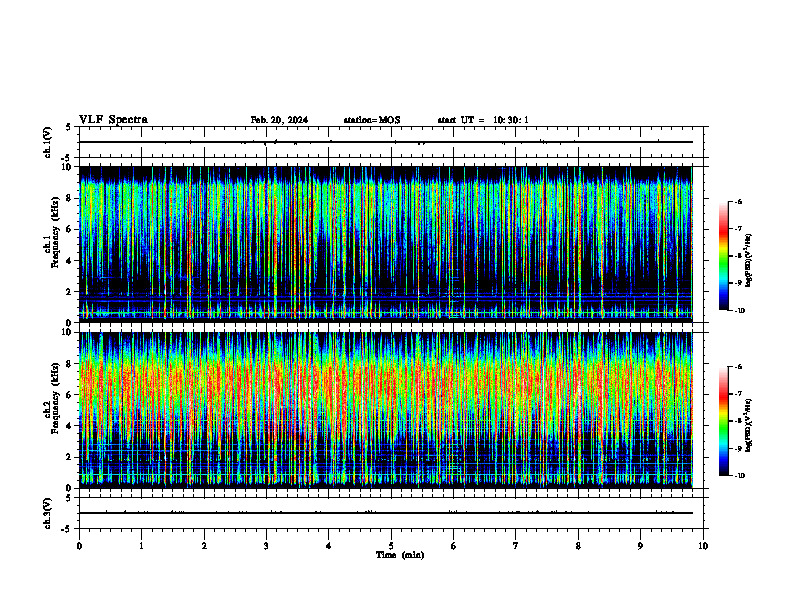Click the ch.2 spectrogram color bar
Viewport: 792px width, 612px height.
724,421
